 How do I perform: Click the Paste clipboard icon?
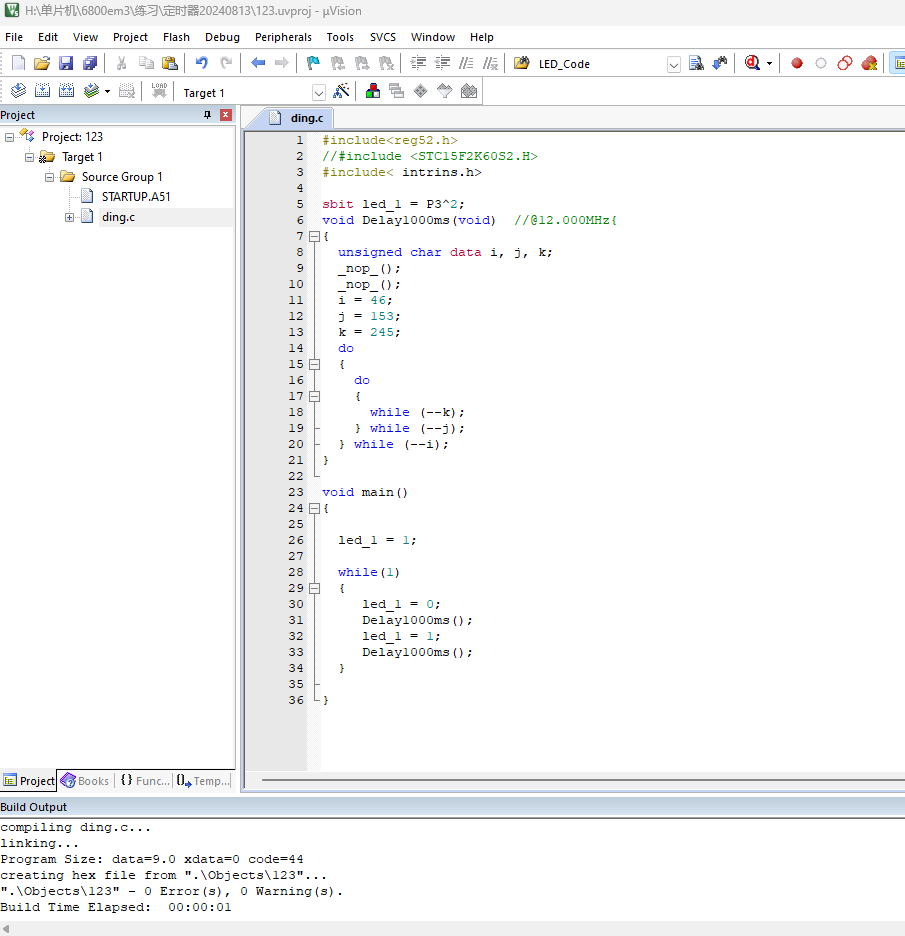[170, 63]
